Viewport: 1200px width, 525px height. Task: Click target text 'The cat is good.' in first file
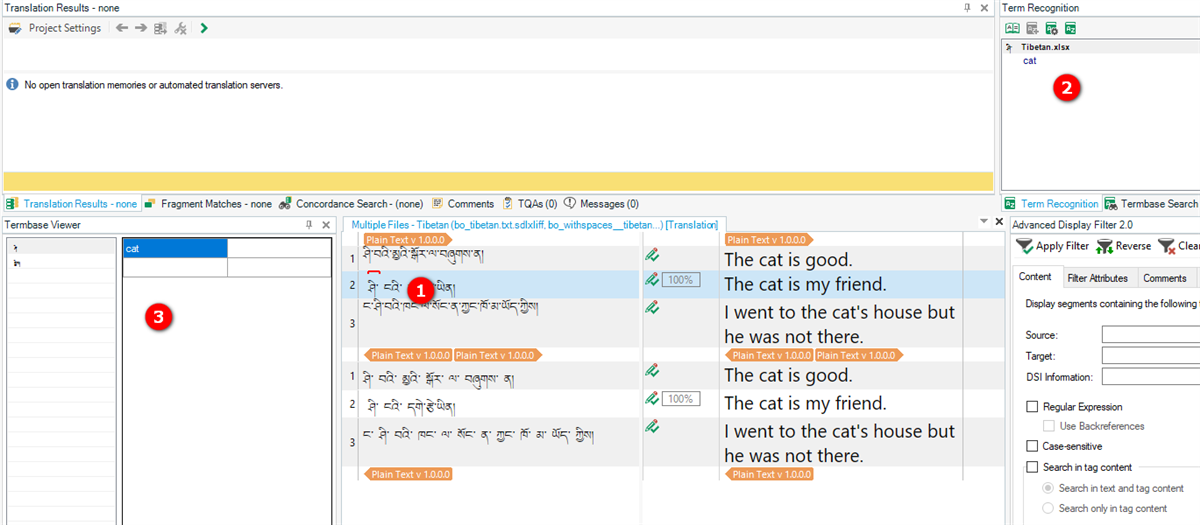[788, 259]
